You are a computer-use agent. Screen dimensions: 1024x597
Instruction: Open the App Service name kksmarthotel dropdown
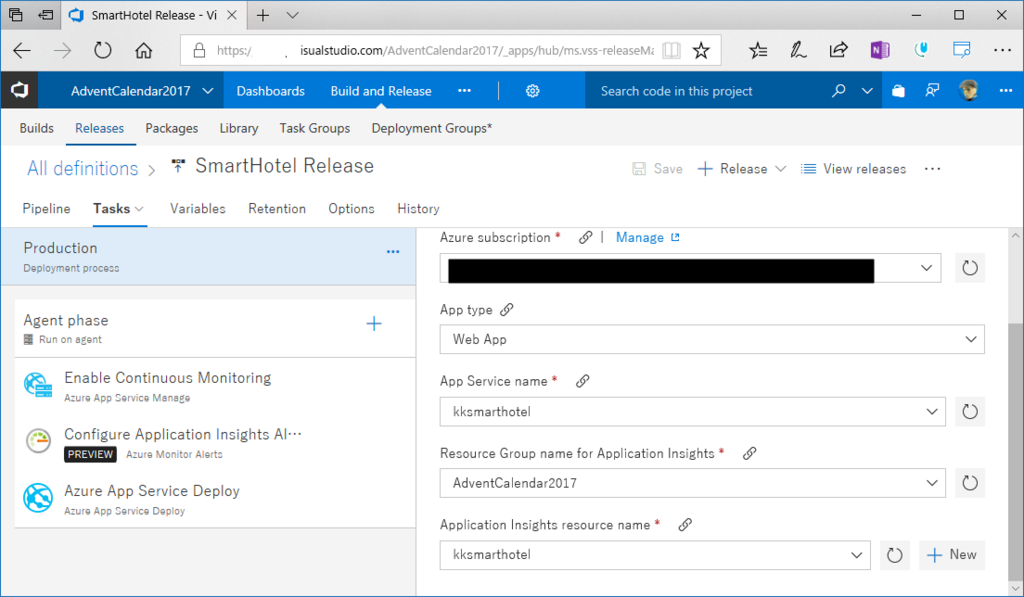[x=692, y=411]
